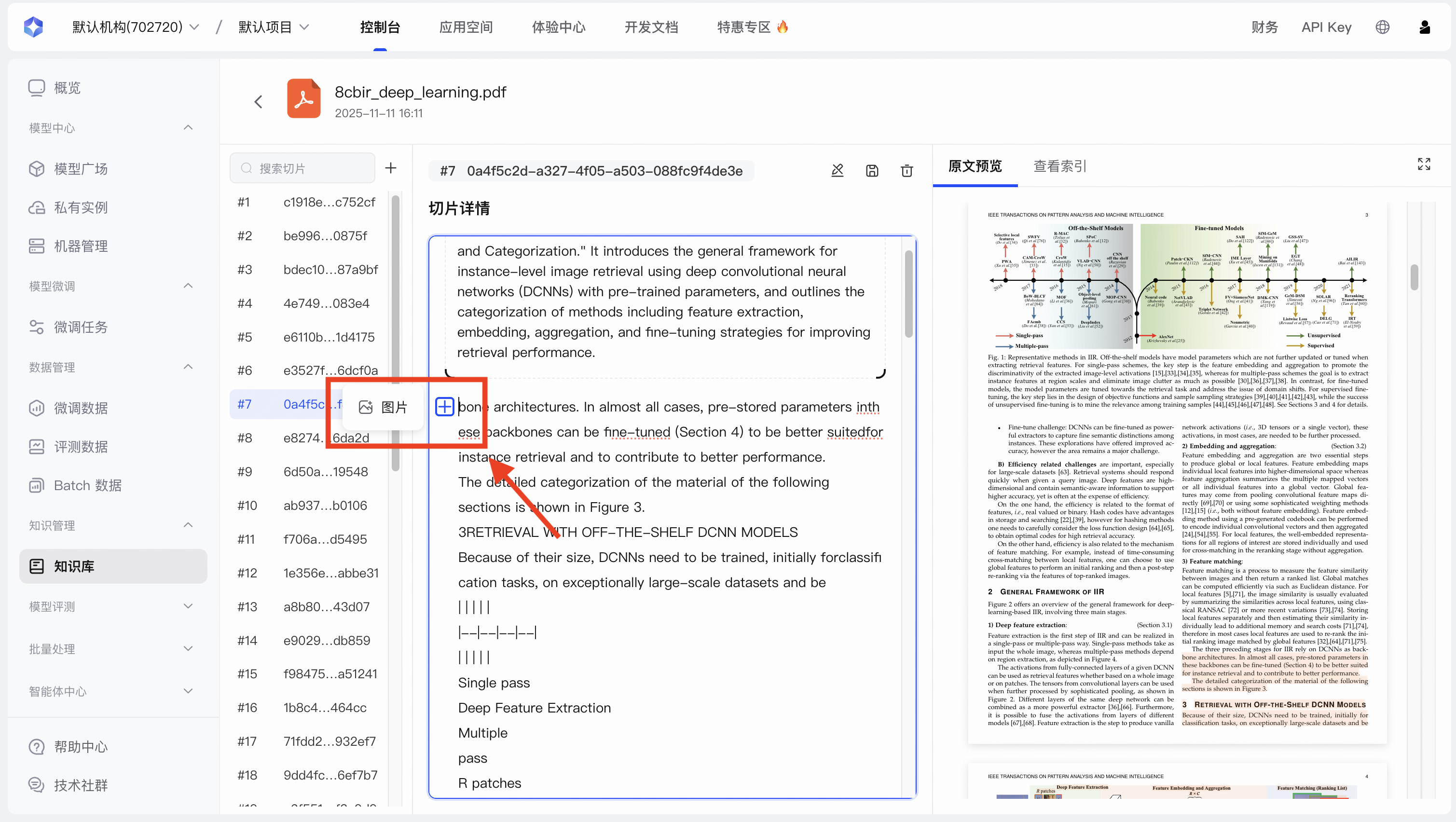Click the plus icon beside the chunk search box

click(391, 168)
